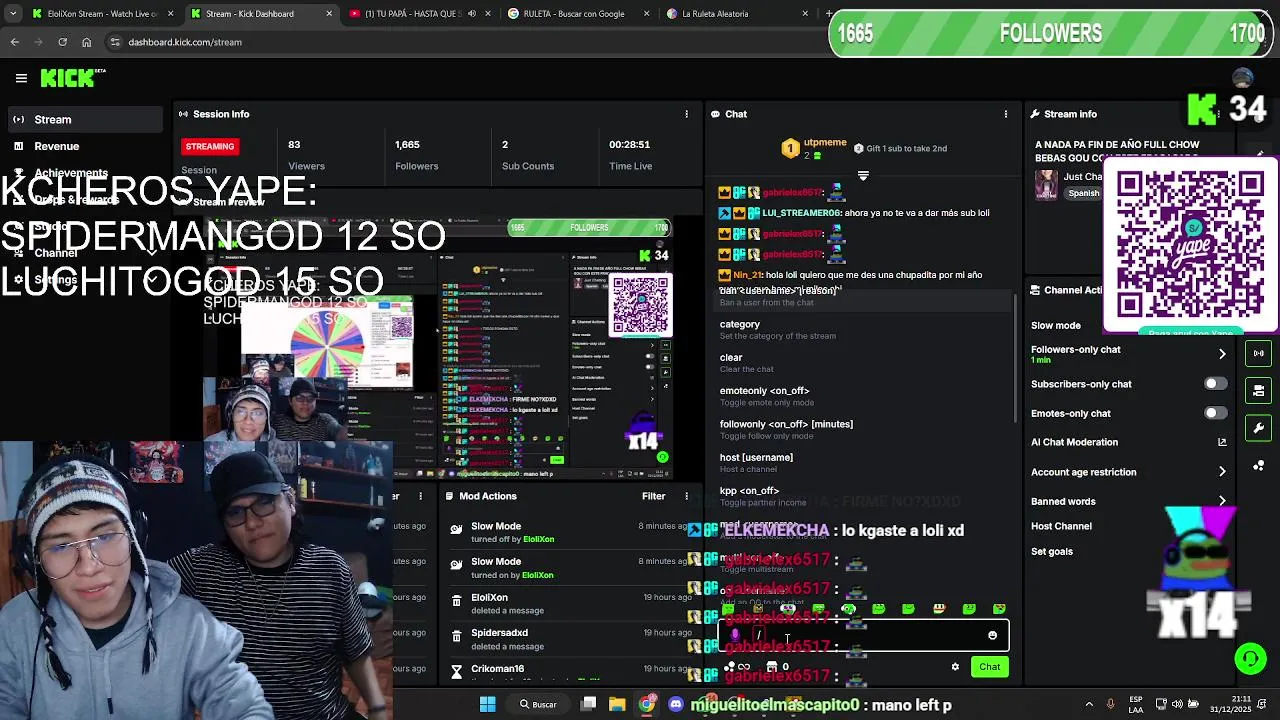Toggle Emotes-only chat switch
1280x720 pixels.
[x=1214, y=413]
